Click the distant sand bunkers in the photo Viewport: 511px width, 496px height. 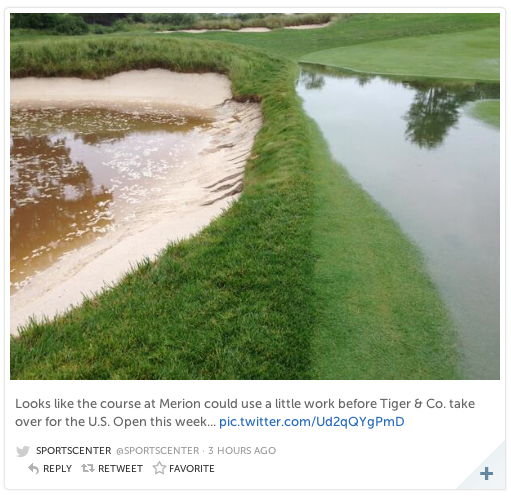click(243, 28)
